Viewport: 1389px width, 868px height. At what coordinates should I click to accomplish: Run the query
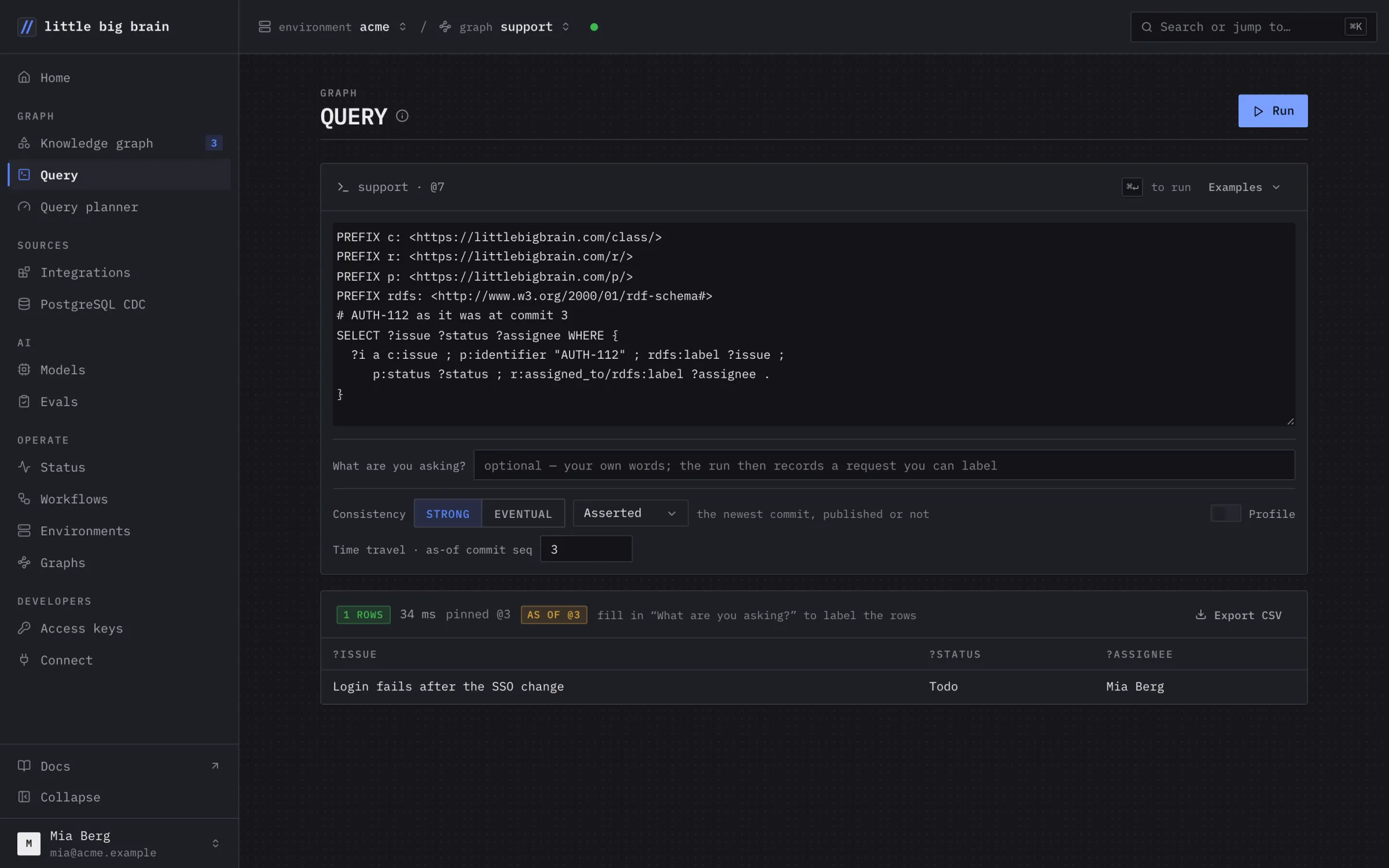pyautogui.click(x=1273, y=111)
